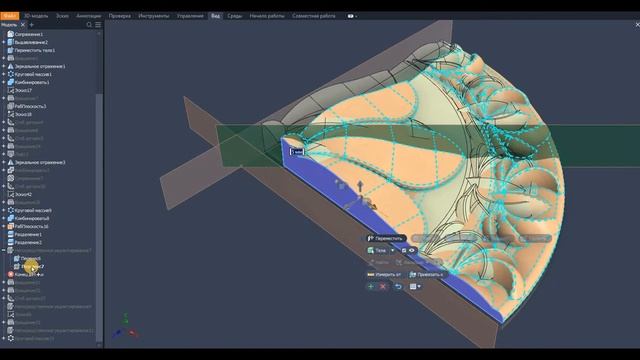Click the Зеркальное отражение1 mirror icon
The width and height of the screenshot is (640, 360).
11,66
